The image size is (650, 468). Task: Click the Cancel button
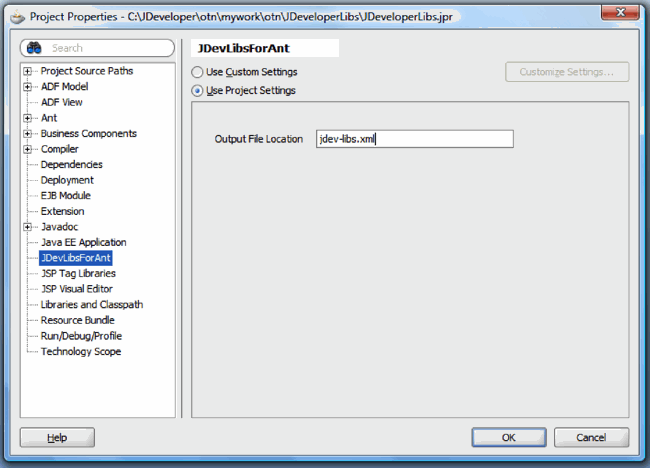[x=591, y=437]
